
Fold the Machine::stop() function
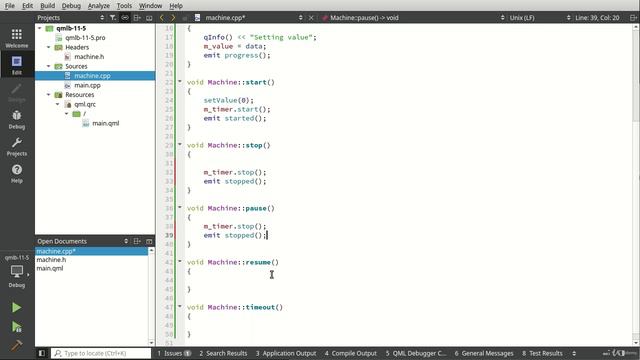pyautogui.click(x=180, y=144)
